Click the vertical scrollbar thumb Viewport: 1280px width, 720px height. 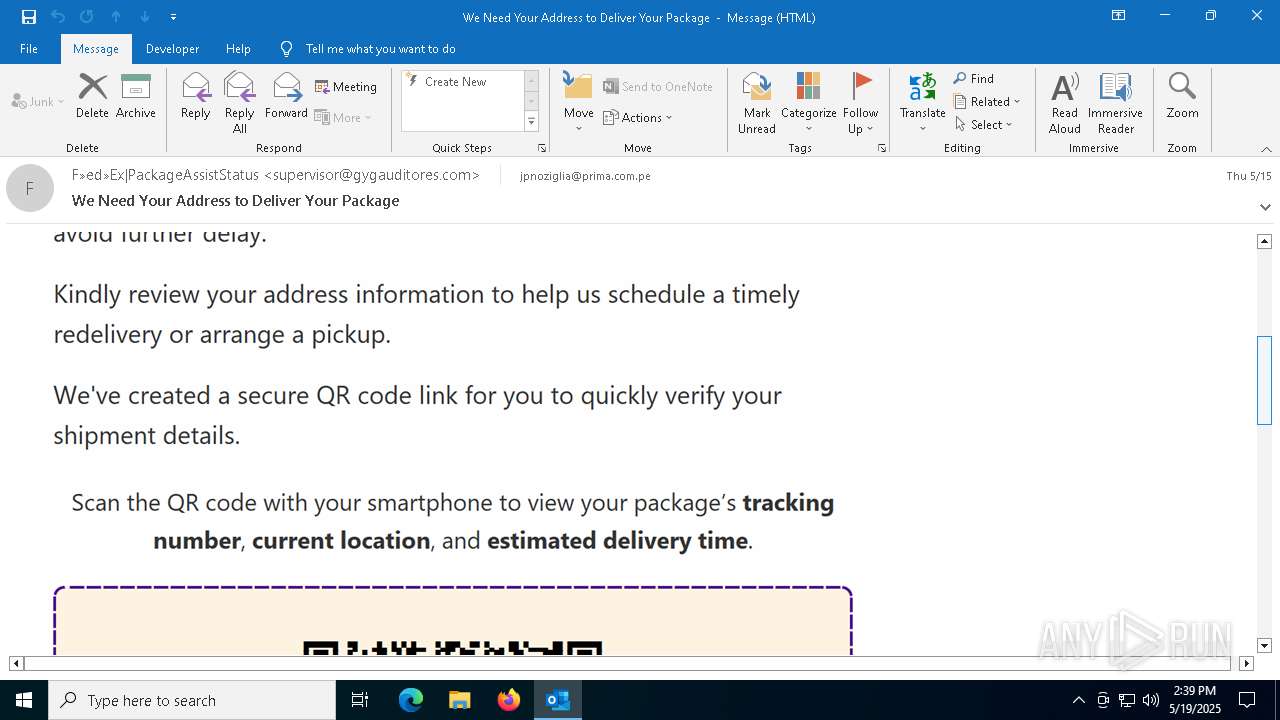(1264, 381)
